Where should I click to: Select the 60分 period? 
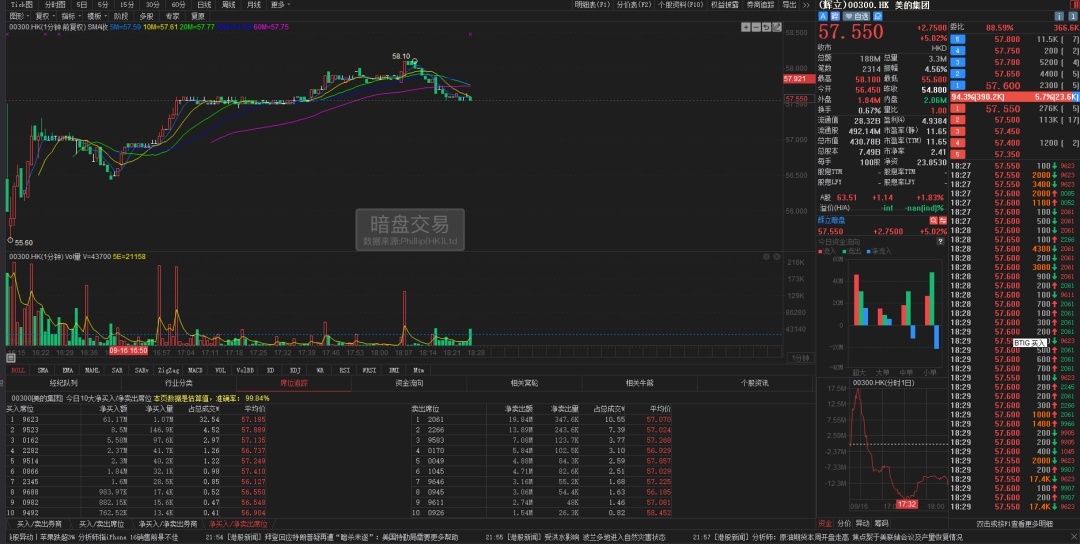(178, 5)
